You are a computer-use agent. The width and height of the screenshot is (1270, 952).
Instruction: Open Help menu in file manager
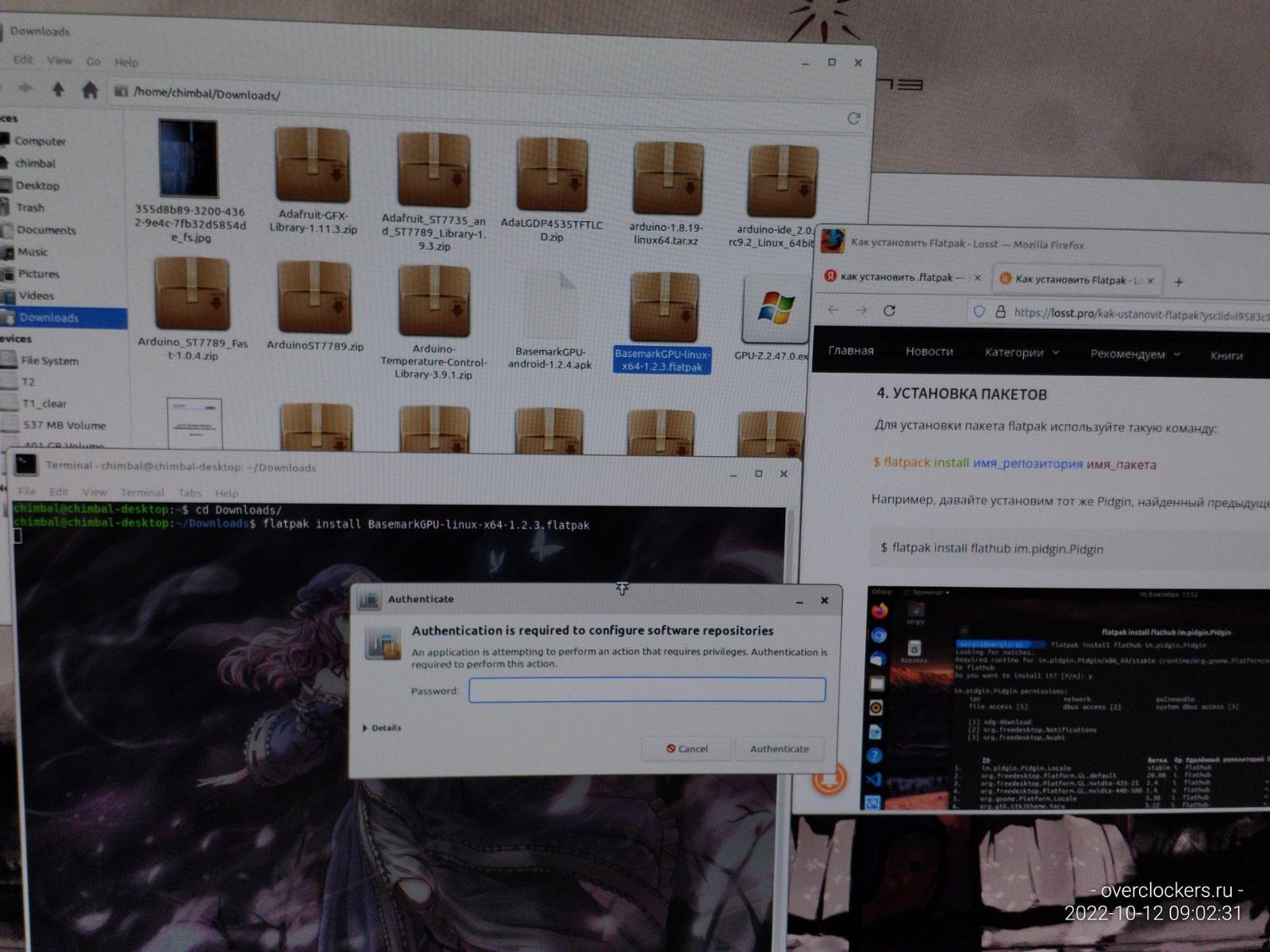tap(126, 62)
